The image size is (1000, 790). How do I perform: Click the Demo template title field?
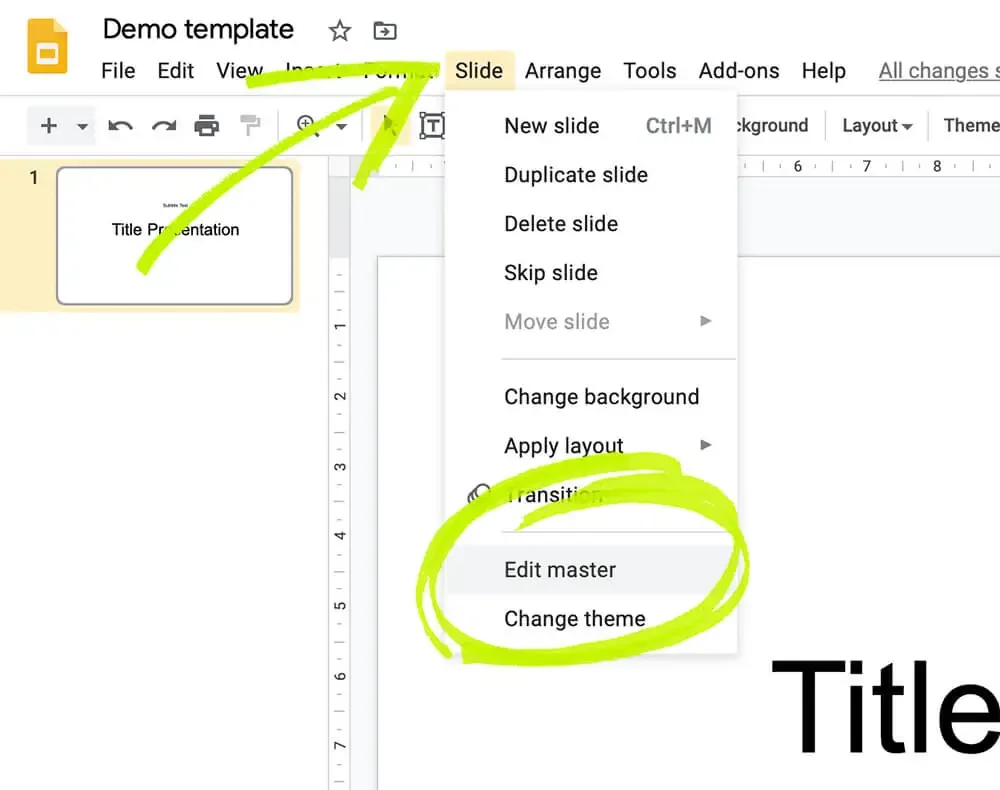coord(198,29)
